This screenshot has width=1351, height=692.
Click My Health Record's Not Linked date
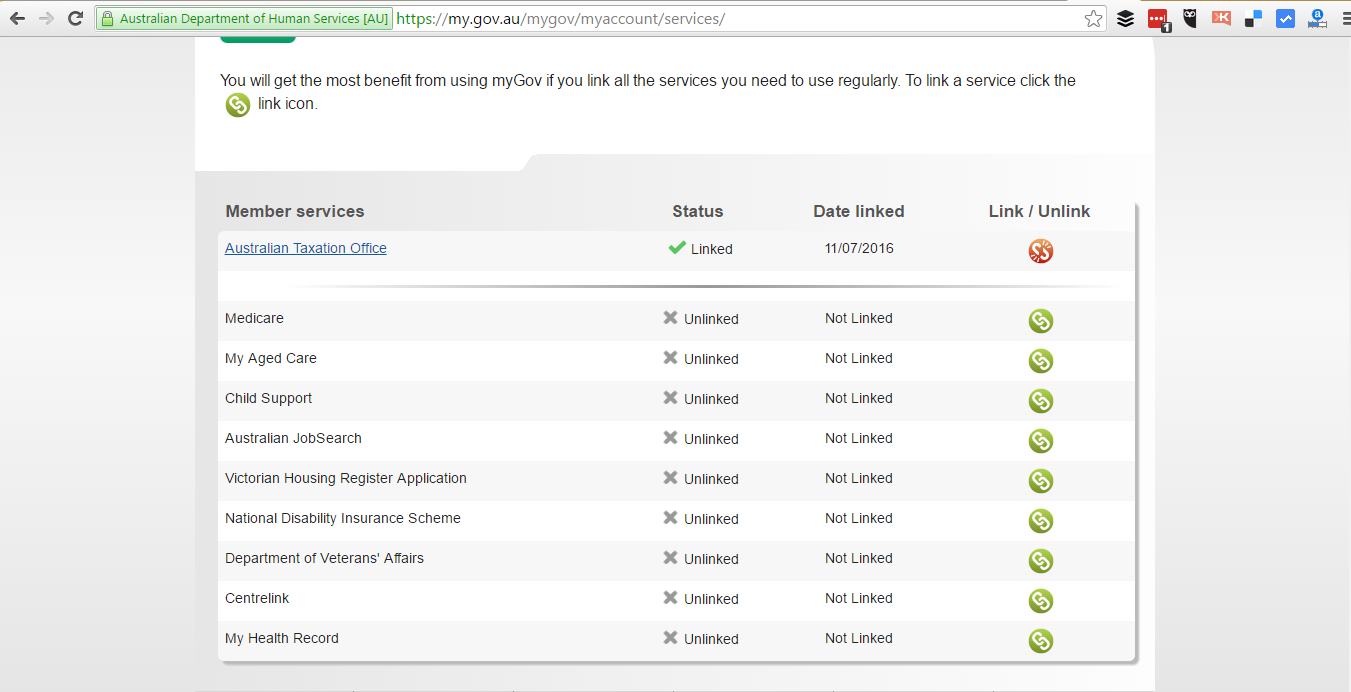(x=858, y=638)
